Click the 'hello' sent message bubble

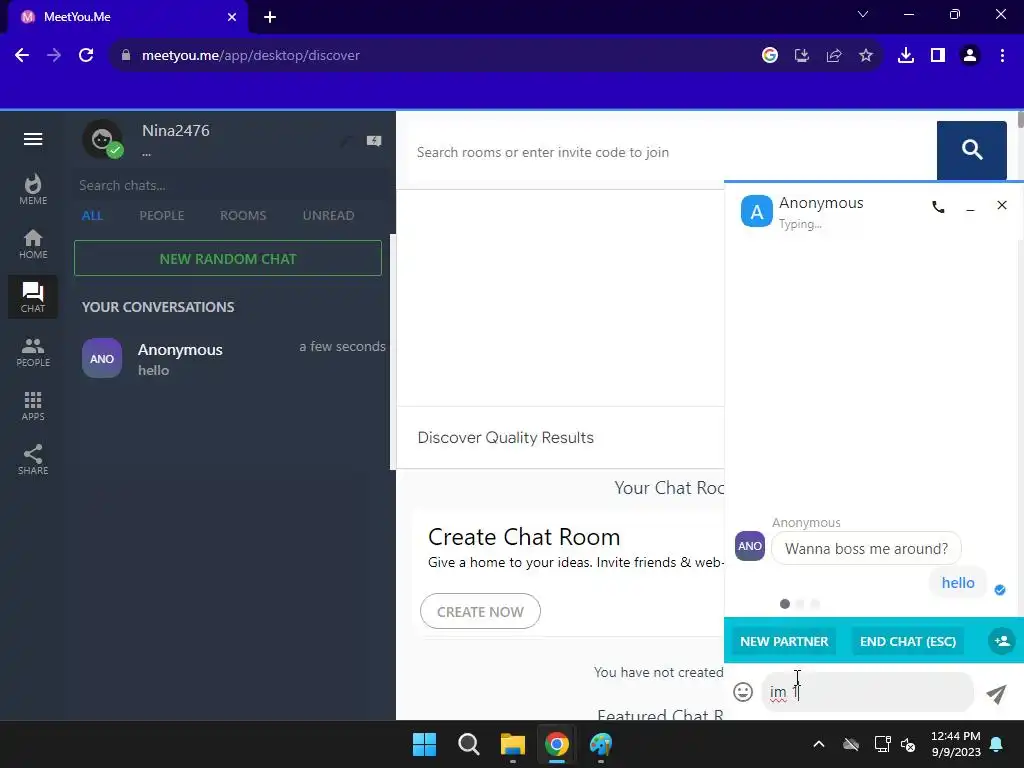957,583
